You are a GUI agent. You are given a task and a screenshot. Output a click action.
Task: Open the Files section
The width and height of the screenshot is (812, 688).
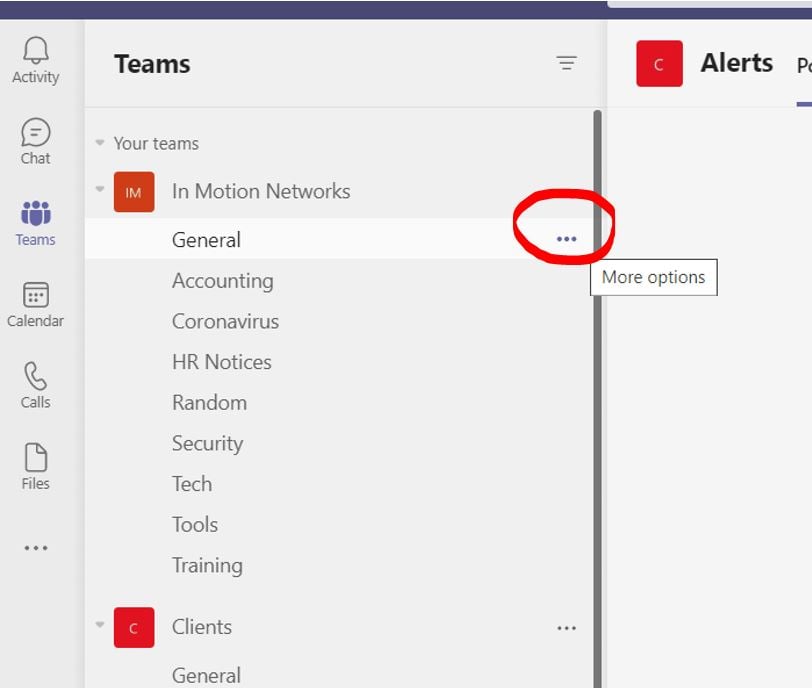[x=36, y=467]
